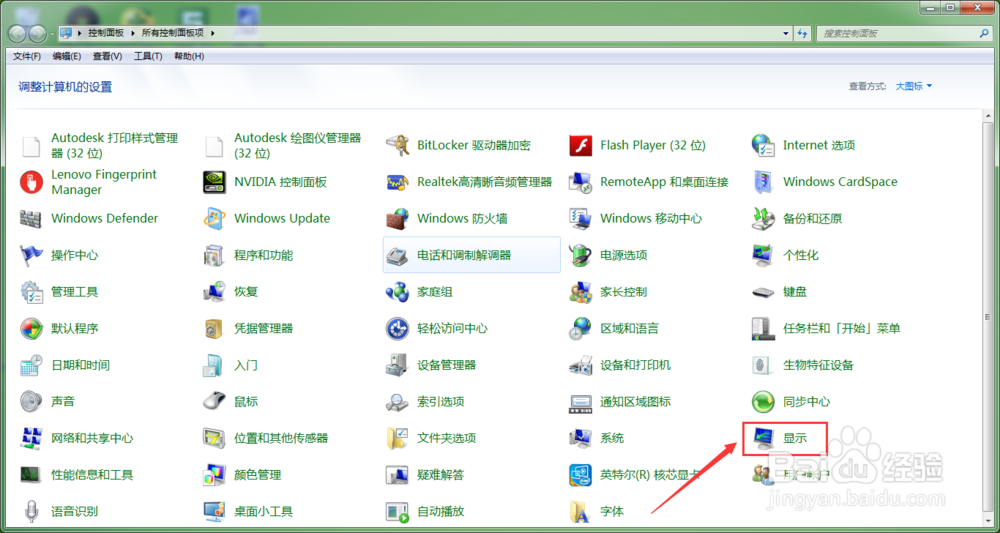Open the 备份和还原 icon
Viewport: 1000px width, 533px height.
(x=763, y=219)
